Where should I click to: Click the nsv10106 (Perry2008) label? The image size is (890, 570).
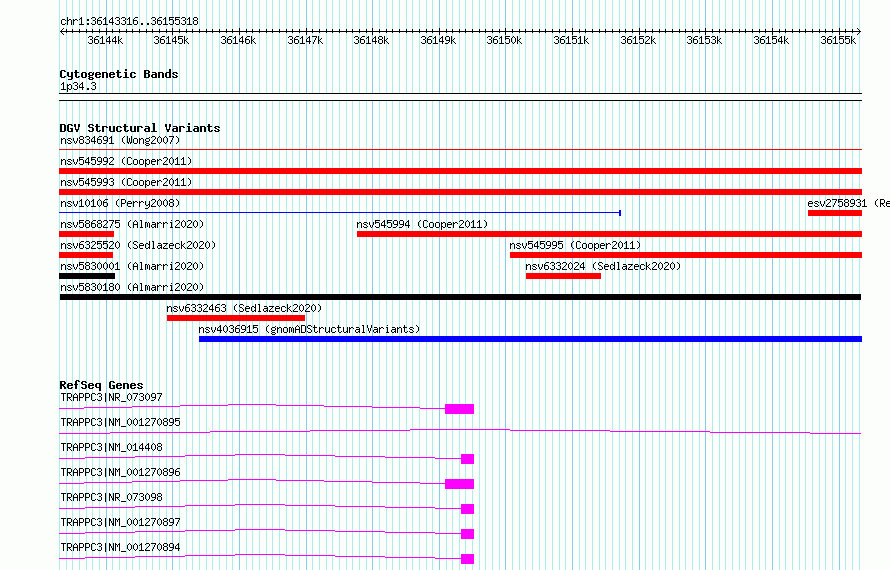(x=120, y=203)
